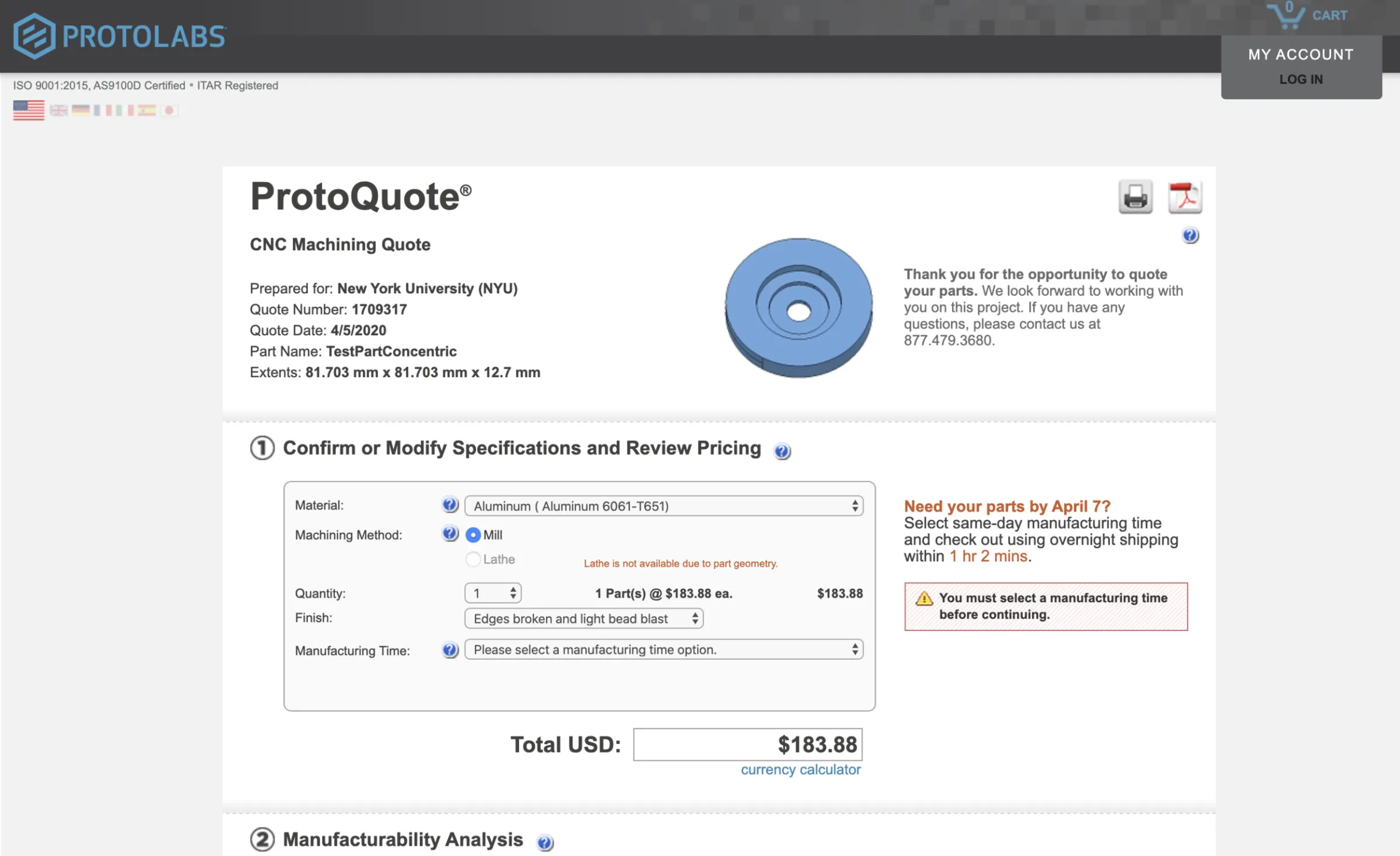Open the Finish dropdown
The width and height of the screenshot is (1400, 856).
click(584, 618)
